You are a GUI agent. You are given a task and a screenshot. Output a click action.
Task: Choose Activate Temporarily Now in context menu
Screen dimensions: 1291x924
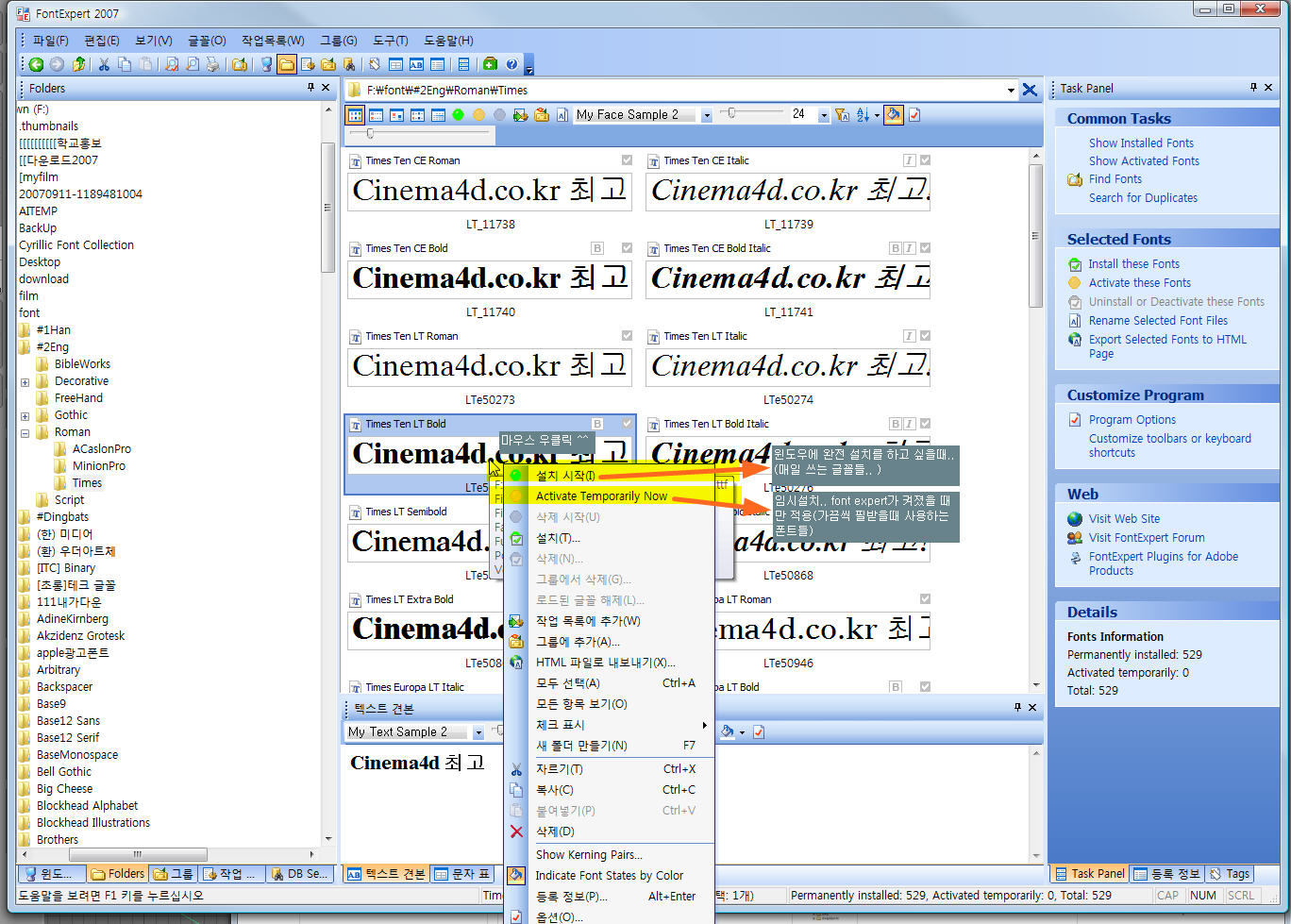pyautogui.click(x=610, y=496)
